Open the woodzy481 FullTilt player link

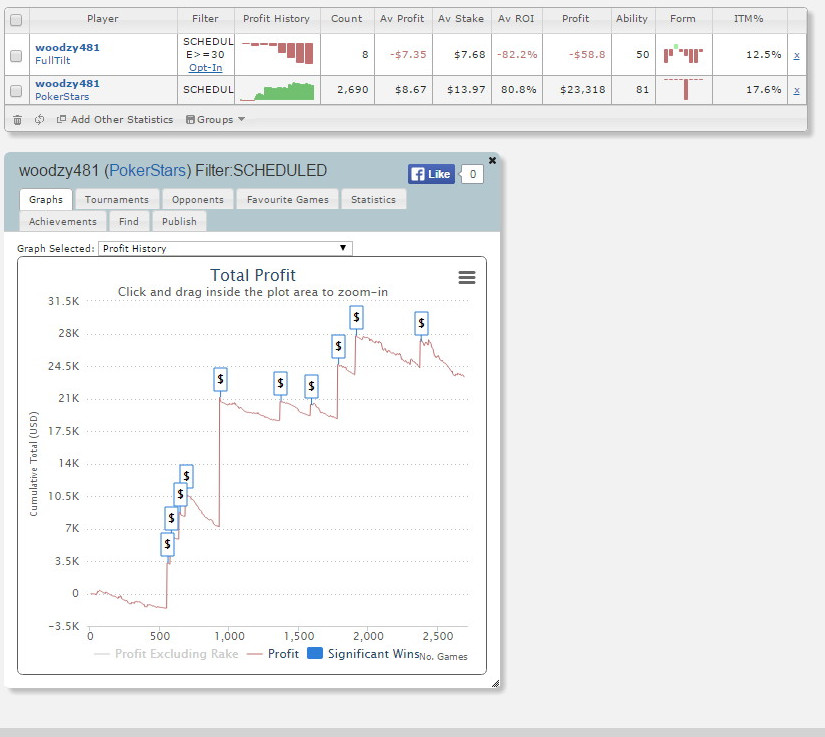[67, 47]
